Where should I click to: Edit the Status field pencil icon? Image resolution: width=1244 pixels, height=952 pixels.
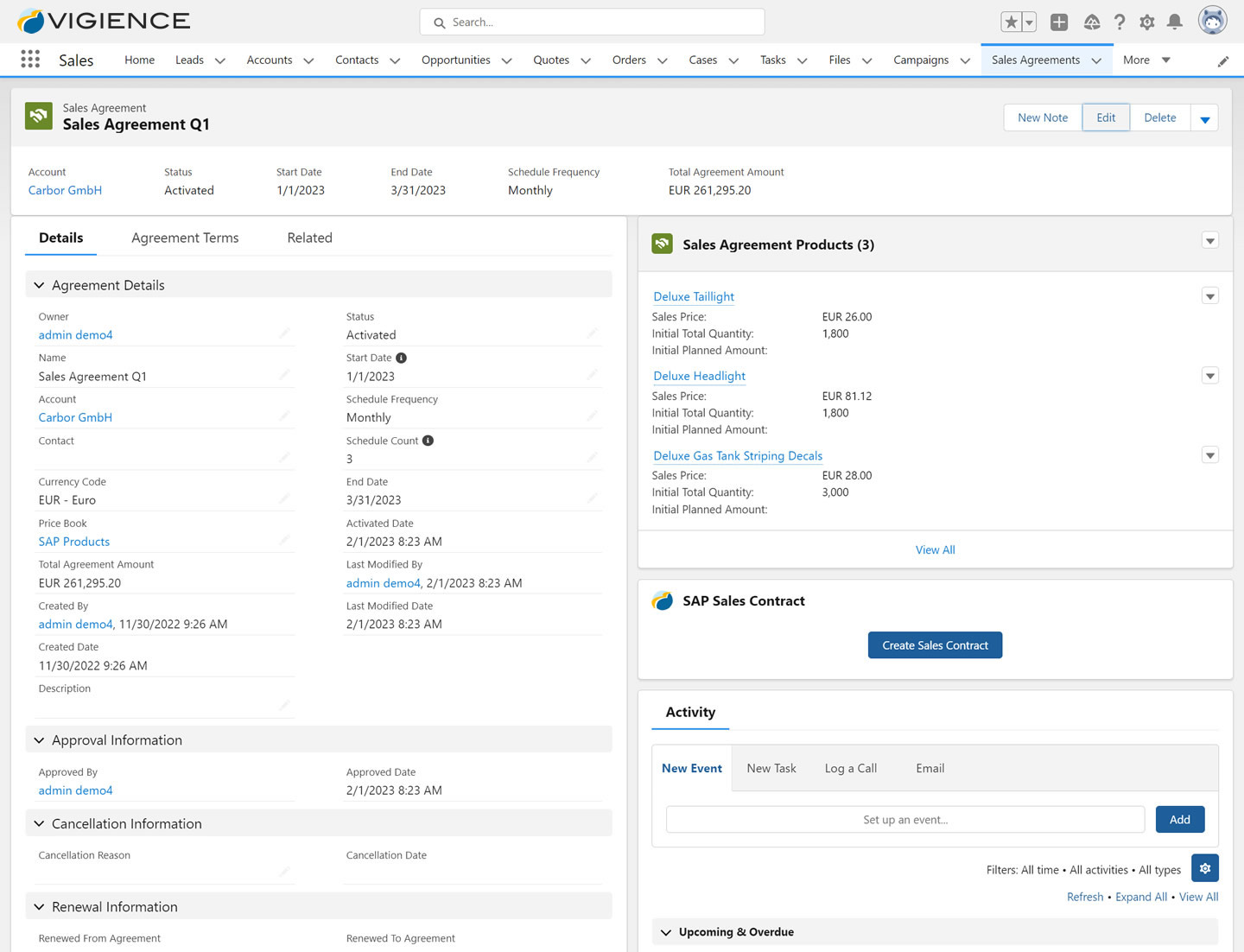(x=592, y=333)
